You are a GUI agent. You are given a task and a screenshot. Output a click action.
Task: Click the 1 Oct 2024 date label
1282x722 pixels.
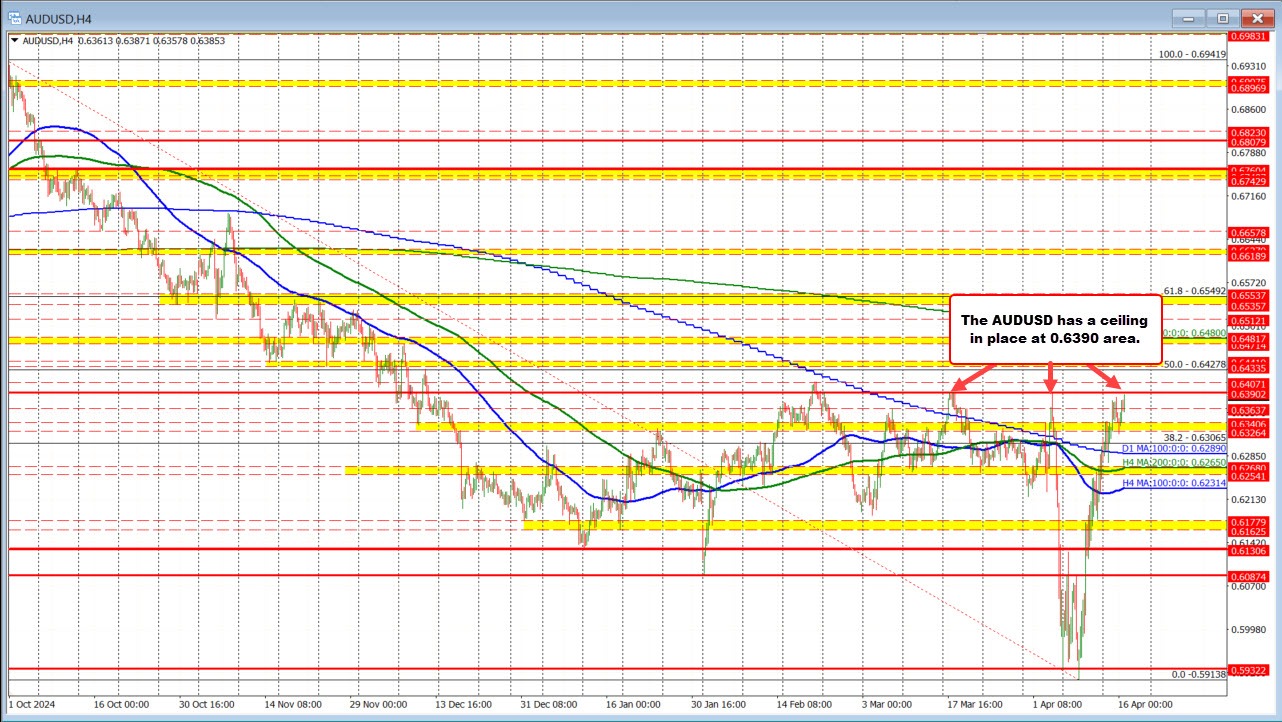coord(32,704)
